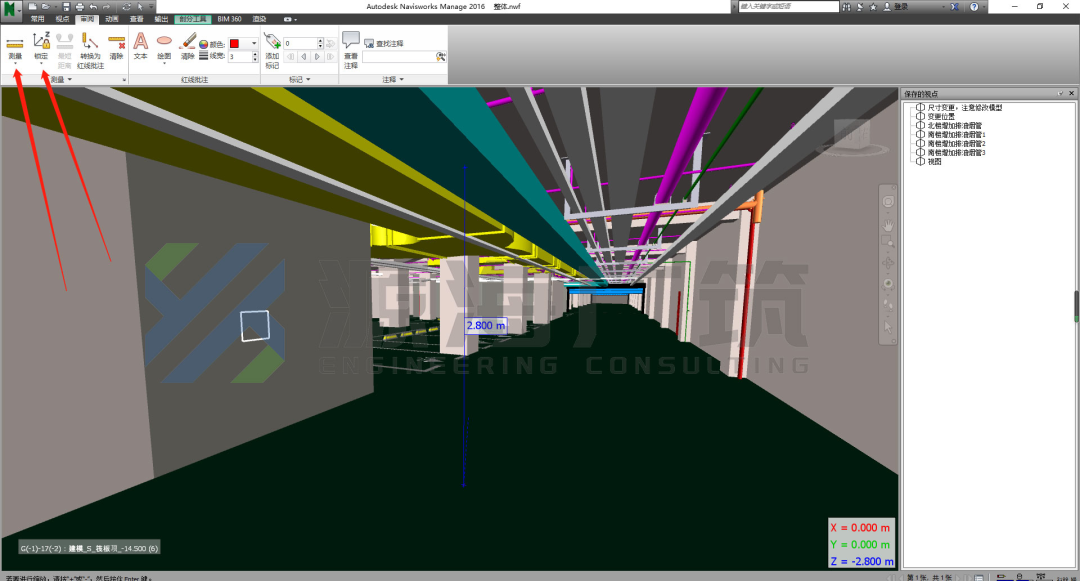Image resolution: width=1080 pixels, height=581 pixels.
Task: Click the 2.800 m measurement label
Action: point(486,326)
